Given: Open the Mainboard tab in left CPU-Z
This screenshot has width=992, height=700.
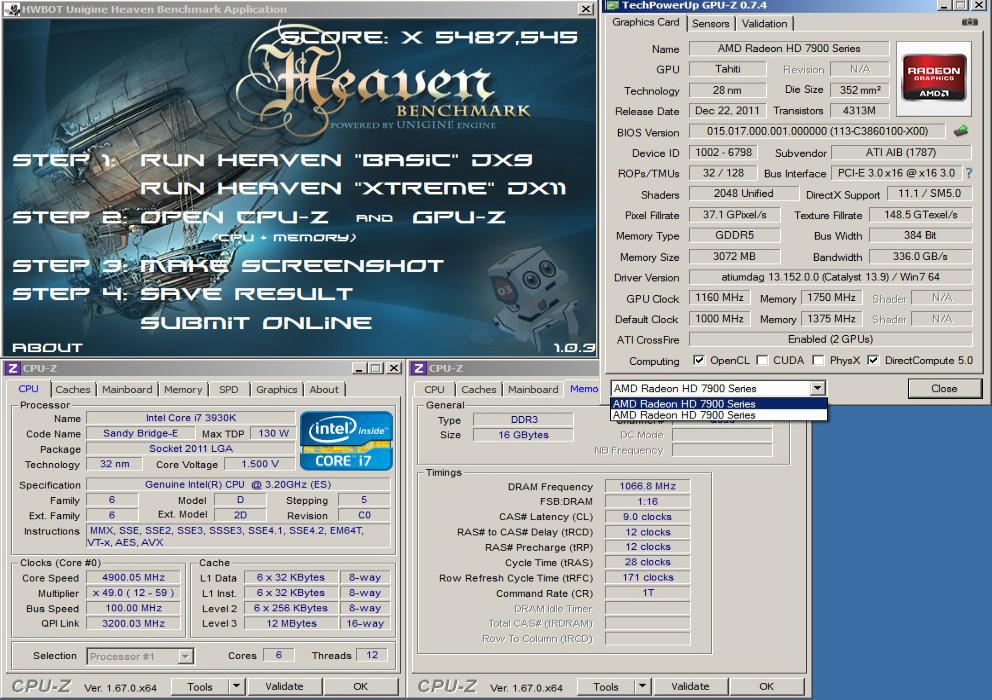Looking at the screenshot, I should 127,389.
